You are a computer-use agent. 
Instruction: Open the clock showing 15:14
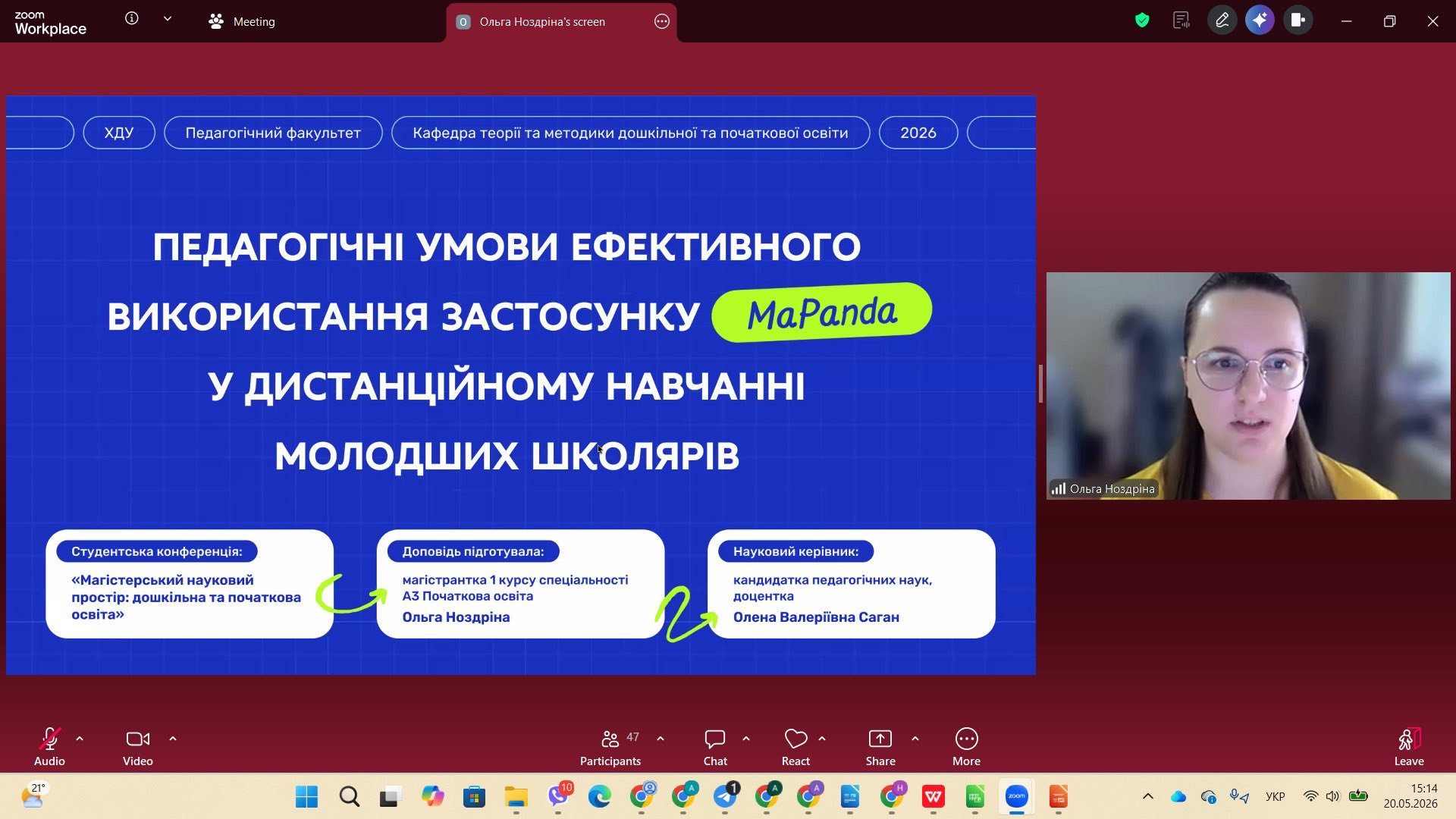(x=1410, y=796)
